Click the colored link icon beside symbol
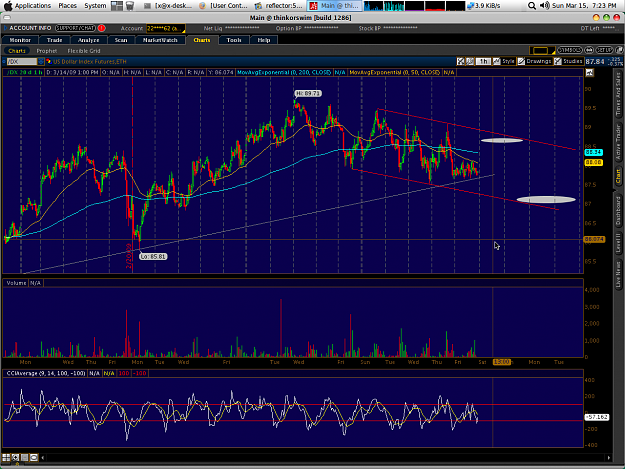 pyautogui.click(x=49, y=61)
